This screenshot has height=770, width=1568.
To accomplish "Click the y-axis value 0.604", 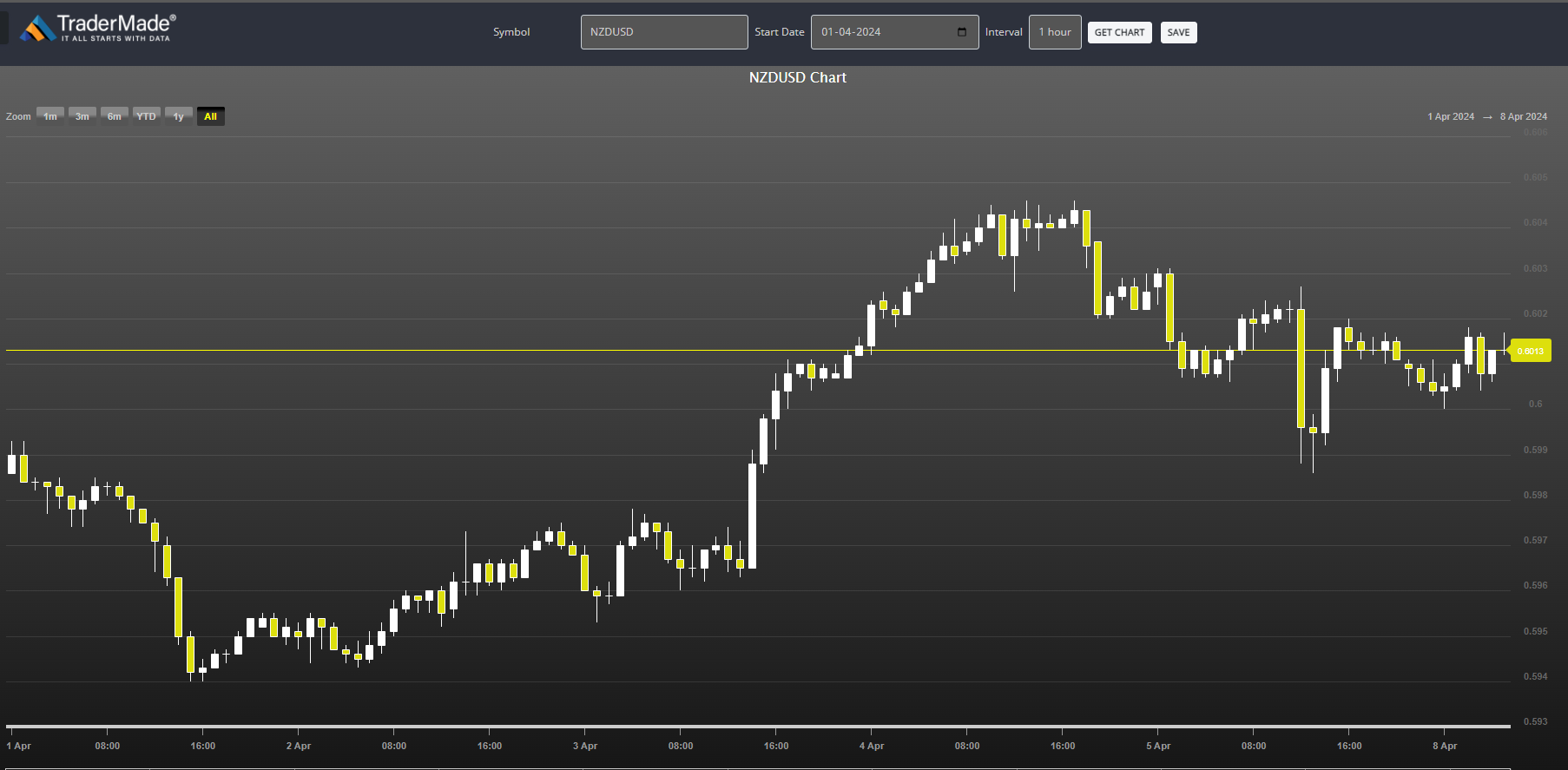I will 1535,223.
